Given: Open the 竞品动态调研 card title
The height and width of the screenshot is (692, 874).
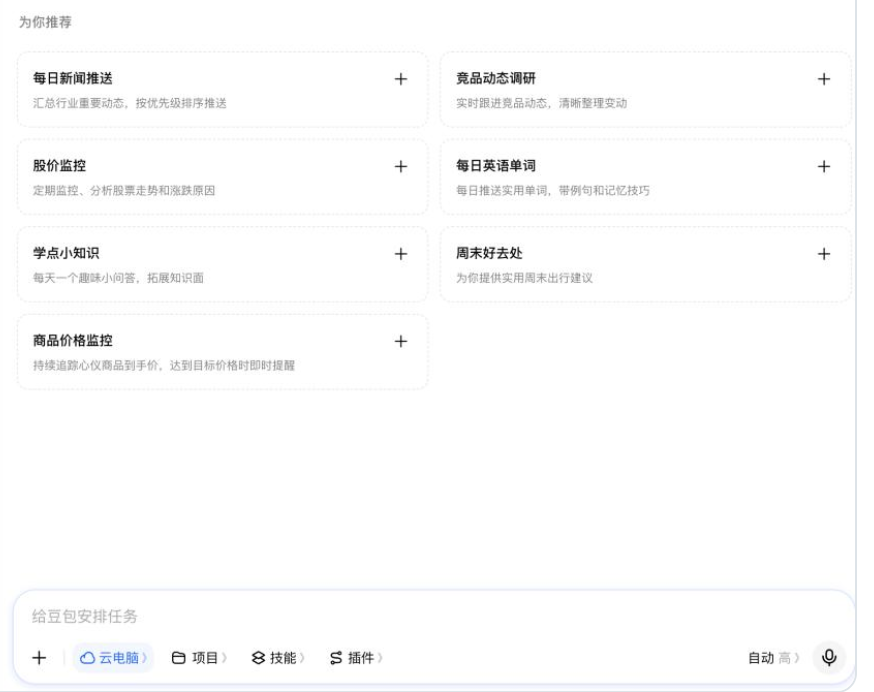Looking at the screenshot, I should point(496,79).
